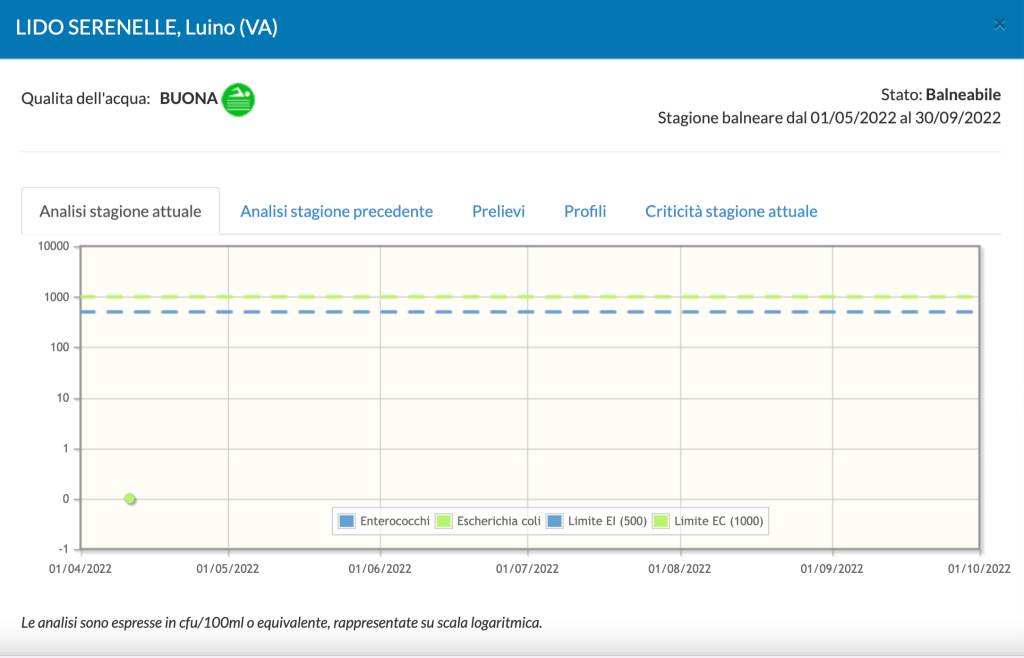Click the blue Enterococchi legend swatch
The width and height of the screenshot is (1024, 658).
coord(347,521)
